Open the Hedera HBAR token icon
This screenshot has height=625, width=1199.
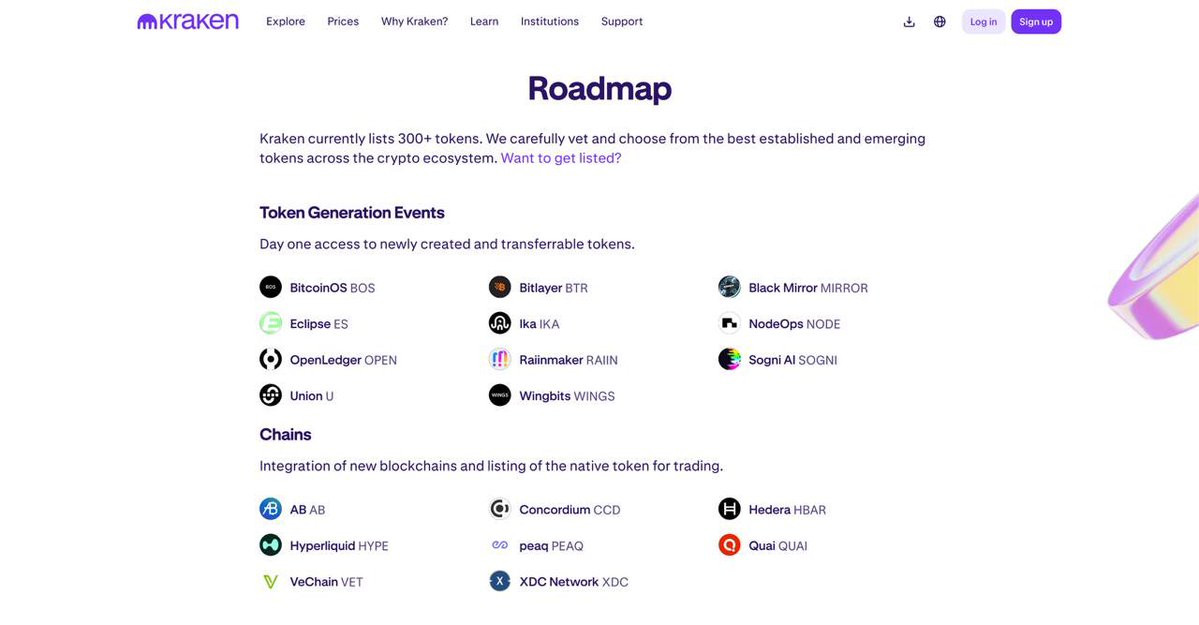729,509
